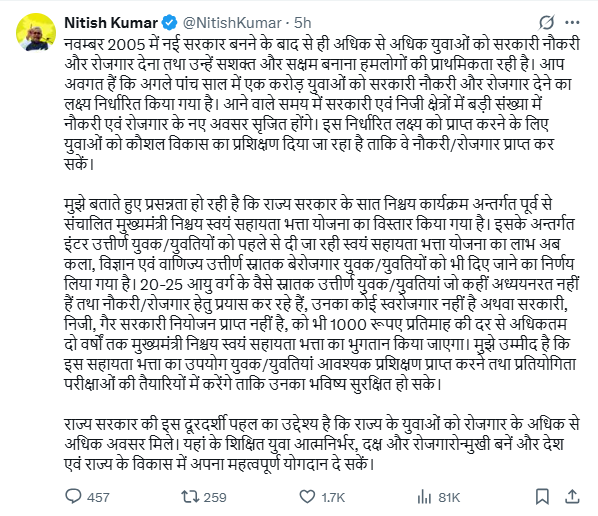
Task: Click the 259 reposts count
Action: coord(215,497)
